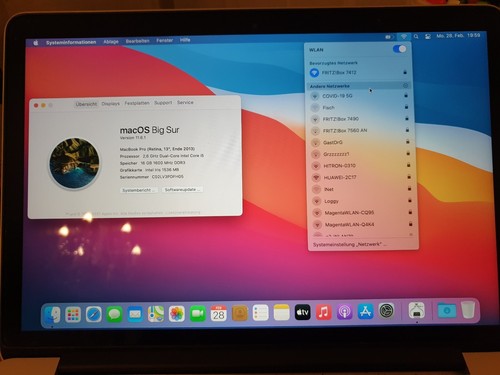
Task: Open Calendar showing 28 in Dock
Action: click(x=219, y=313)
